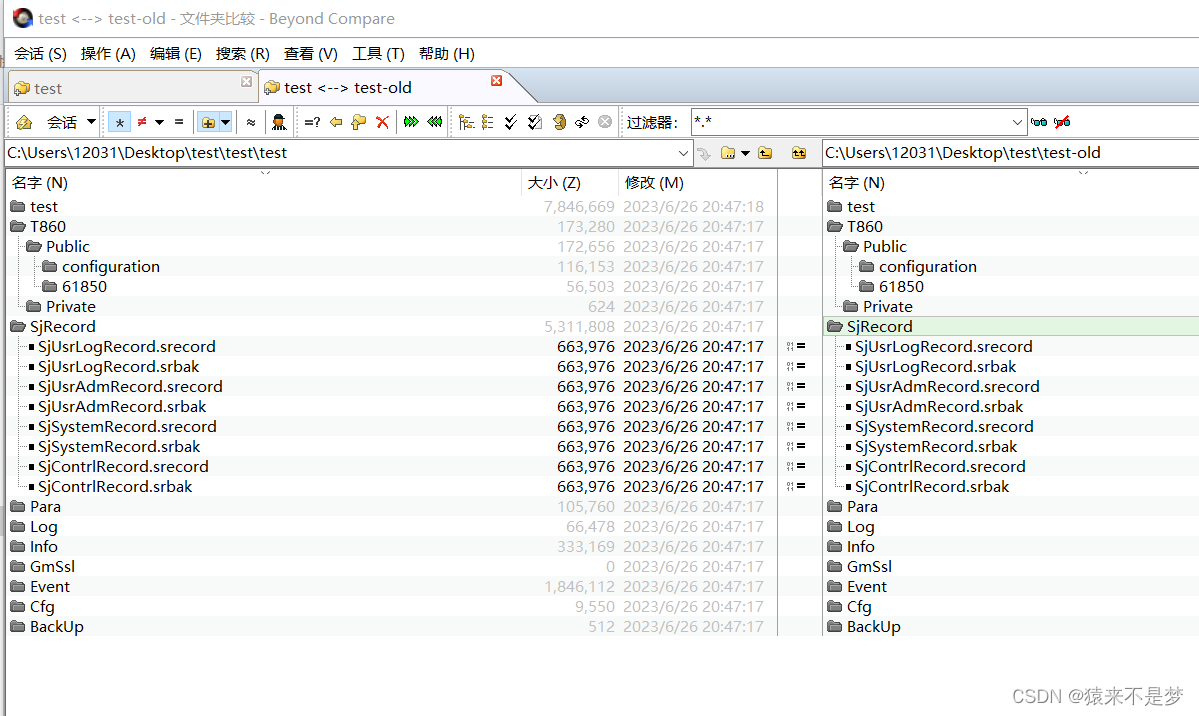Image resolution: width=1199 pixels, height=716 pixels.
Task: Open the left path history dropdown
Action: coord(683,152)
